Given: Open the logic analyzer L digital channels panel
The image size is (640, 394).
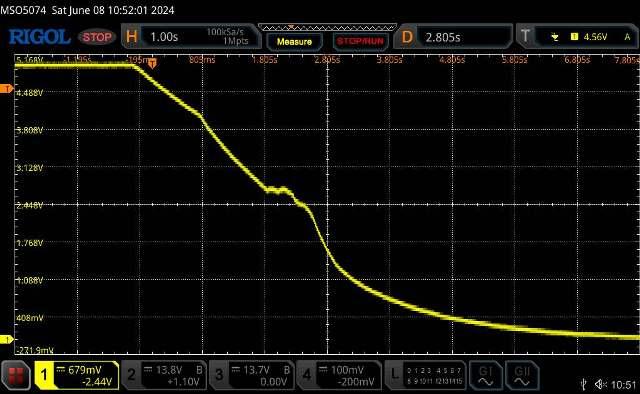Looking at the screenshot, I should (425, 375).
